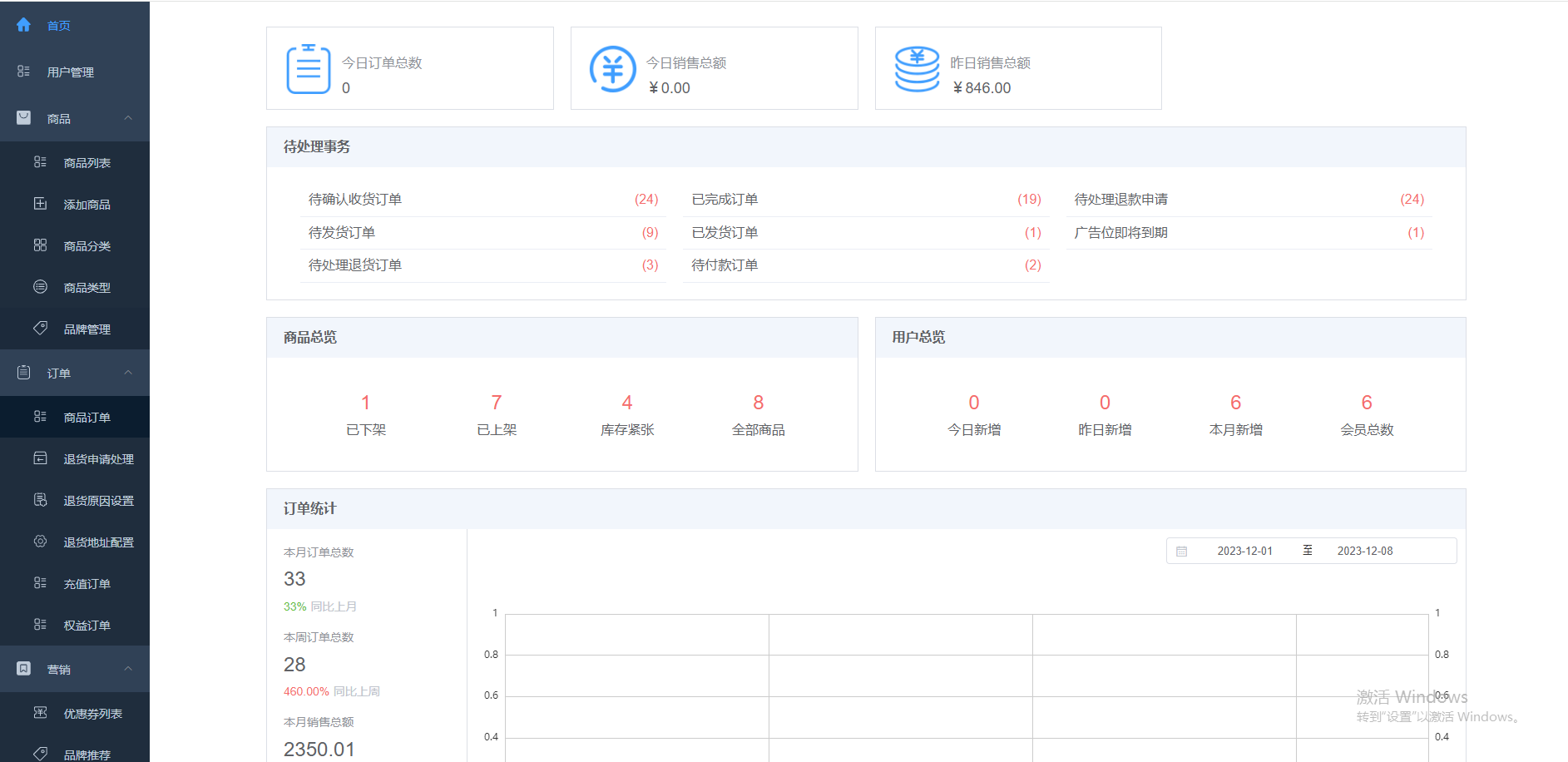Click the end date 2023-12-08 field
The height and width of the screenshot is (762, 1568).
pos(1365,552)
